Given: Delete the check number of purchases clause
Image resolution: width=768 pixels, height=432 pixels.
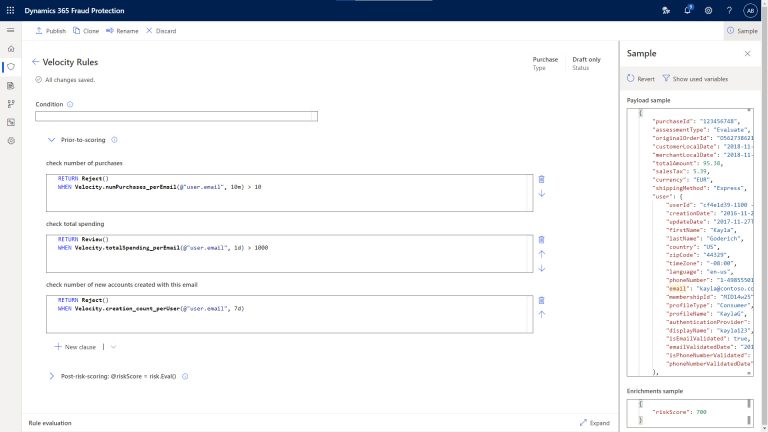Looking at the screenshot, I should 541,179.
